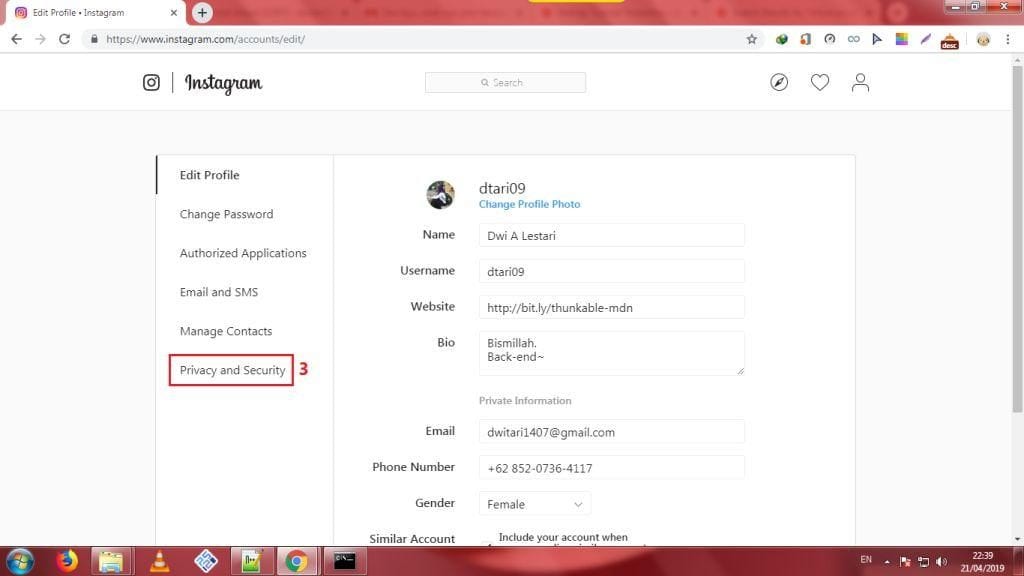Click the Action Center flag tray icon

point(905,562)
